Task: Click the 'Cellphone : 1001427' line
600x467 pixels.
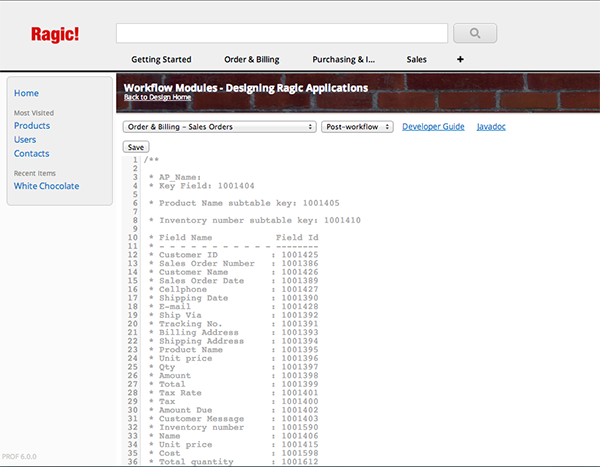Action: (233, 289)
